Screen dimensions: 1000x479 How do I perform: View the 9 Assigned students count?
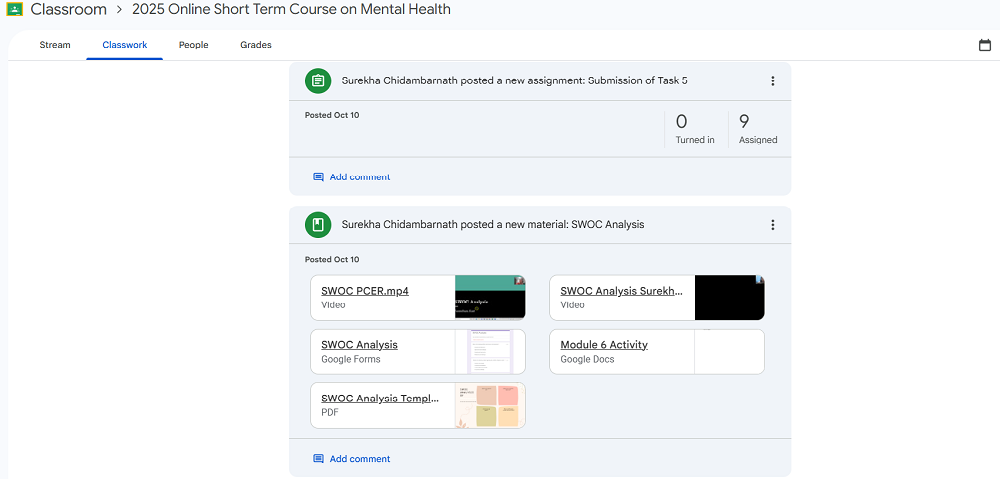757,129
